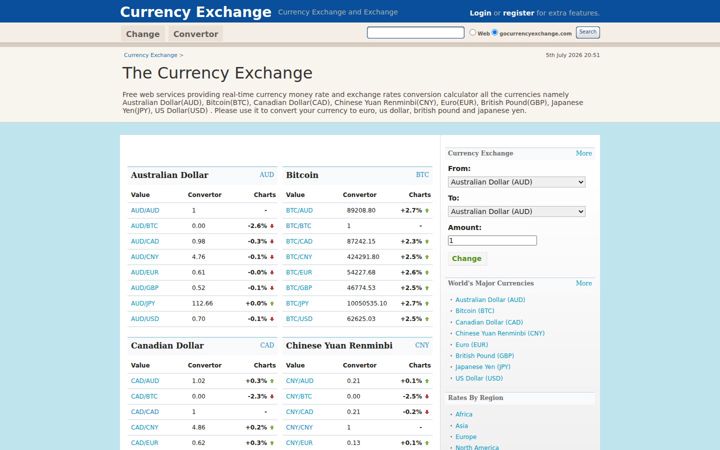Focus the Amount input field
720x450 pixels.
point(492,241)
